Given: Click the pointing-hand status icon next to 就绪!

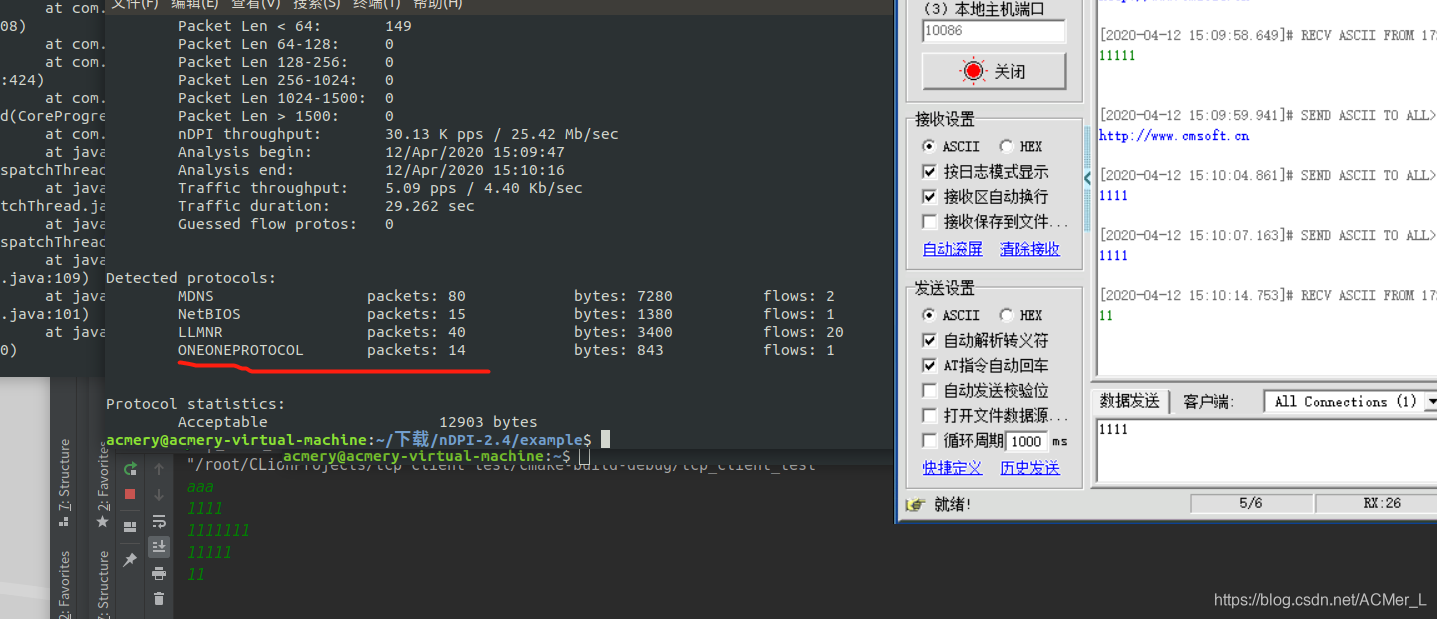Looking at the screenshot, I should coord(915,505).
